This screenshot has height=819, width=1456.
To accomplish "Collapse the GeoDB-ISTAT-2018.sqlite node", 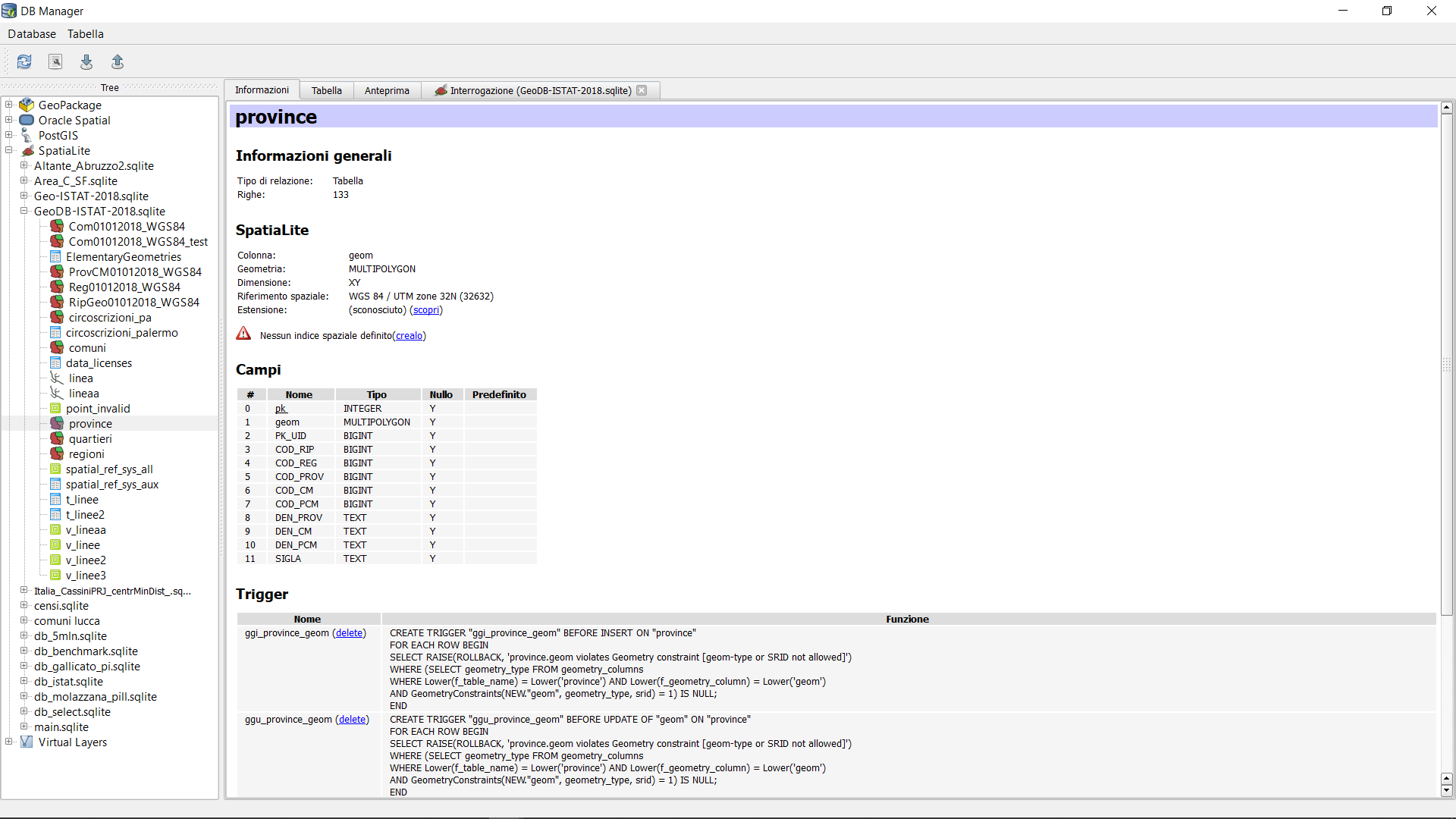I will 24,211.
